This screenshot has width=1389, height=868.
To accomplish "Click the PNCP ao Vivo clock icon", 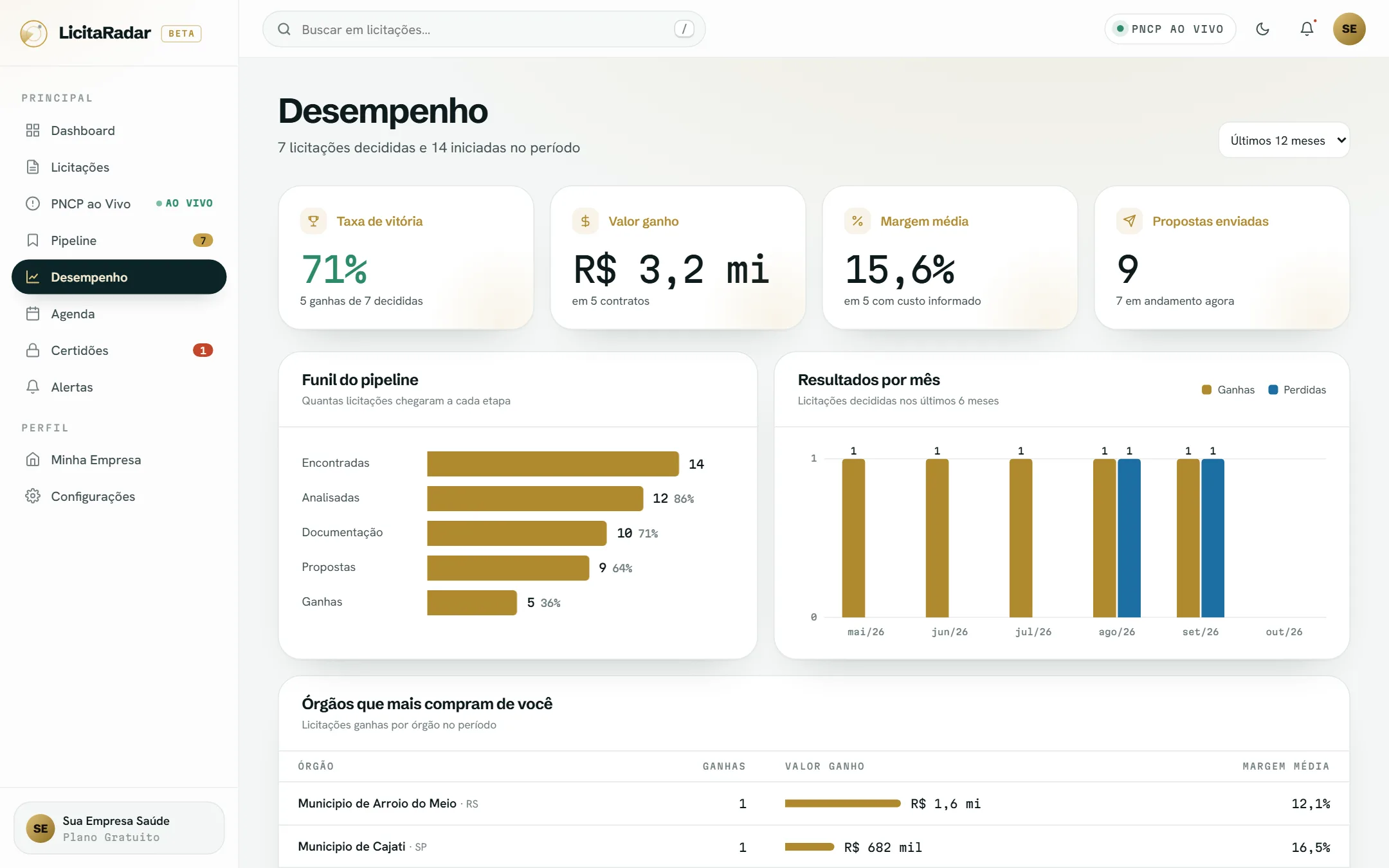I will [33, 204].
